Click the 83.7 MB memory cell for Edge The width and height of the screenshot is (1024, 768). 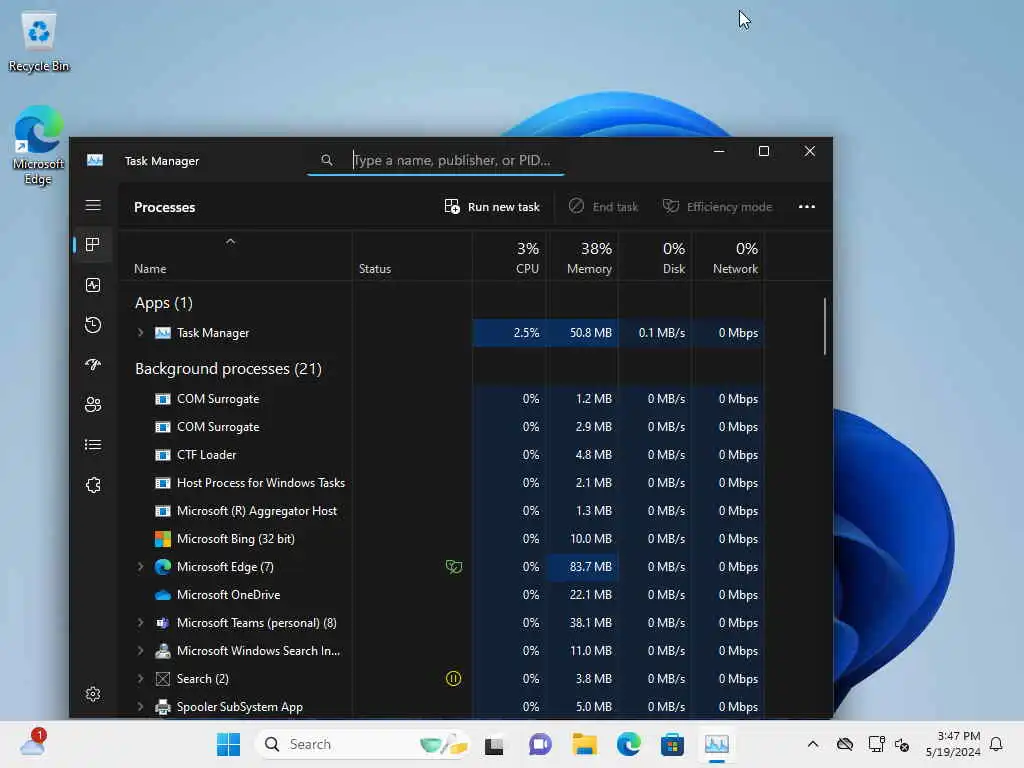coord(583,567)
